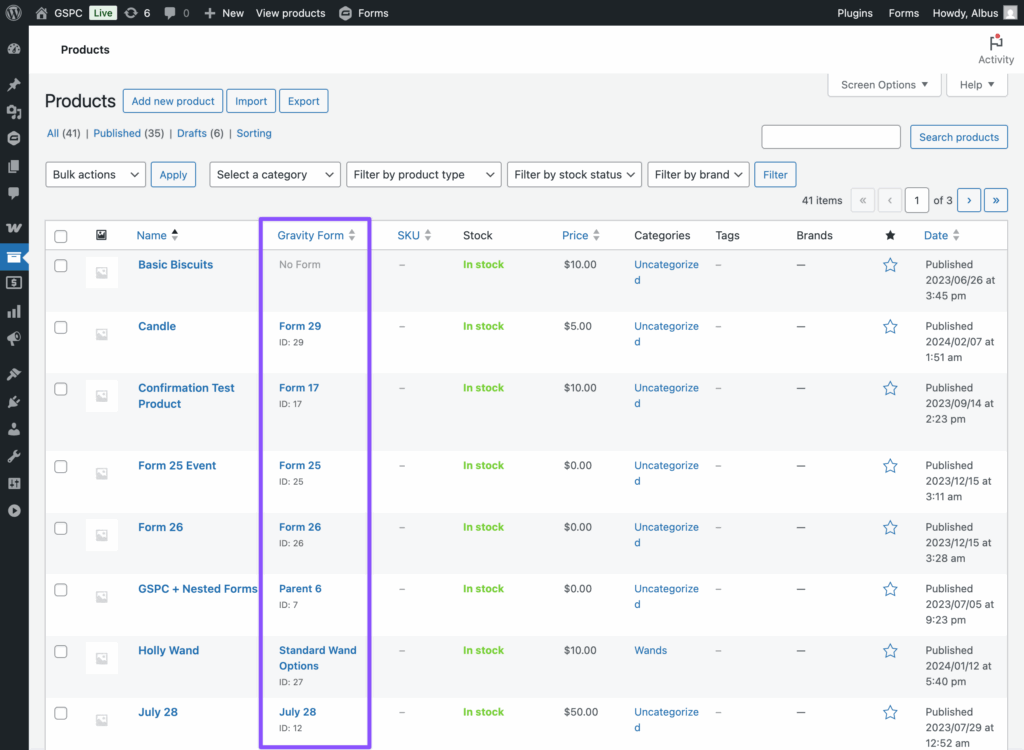Select the Form 25 Event row checkbox
This screenshot has width=1024, height=750.
(x=61, y=466)
